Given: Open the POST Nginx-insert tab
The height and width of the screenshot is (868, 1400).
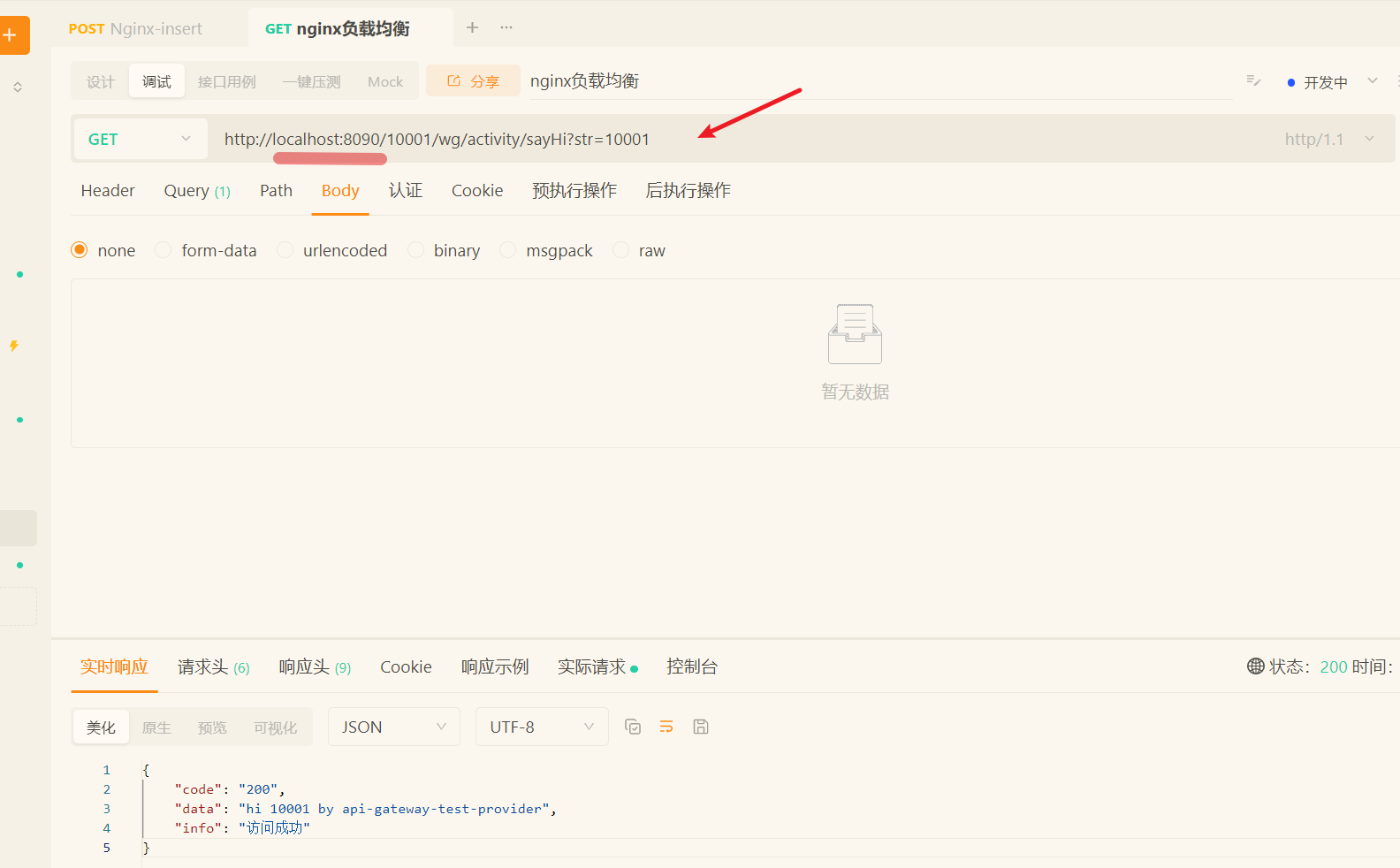Looking at the screenshot, I should coord(136,28).
